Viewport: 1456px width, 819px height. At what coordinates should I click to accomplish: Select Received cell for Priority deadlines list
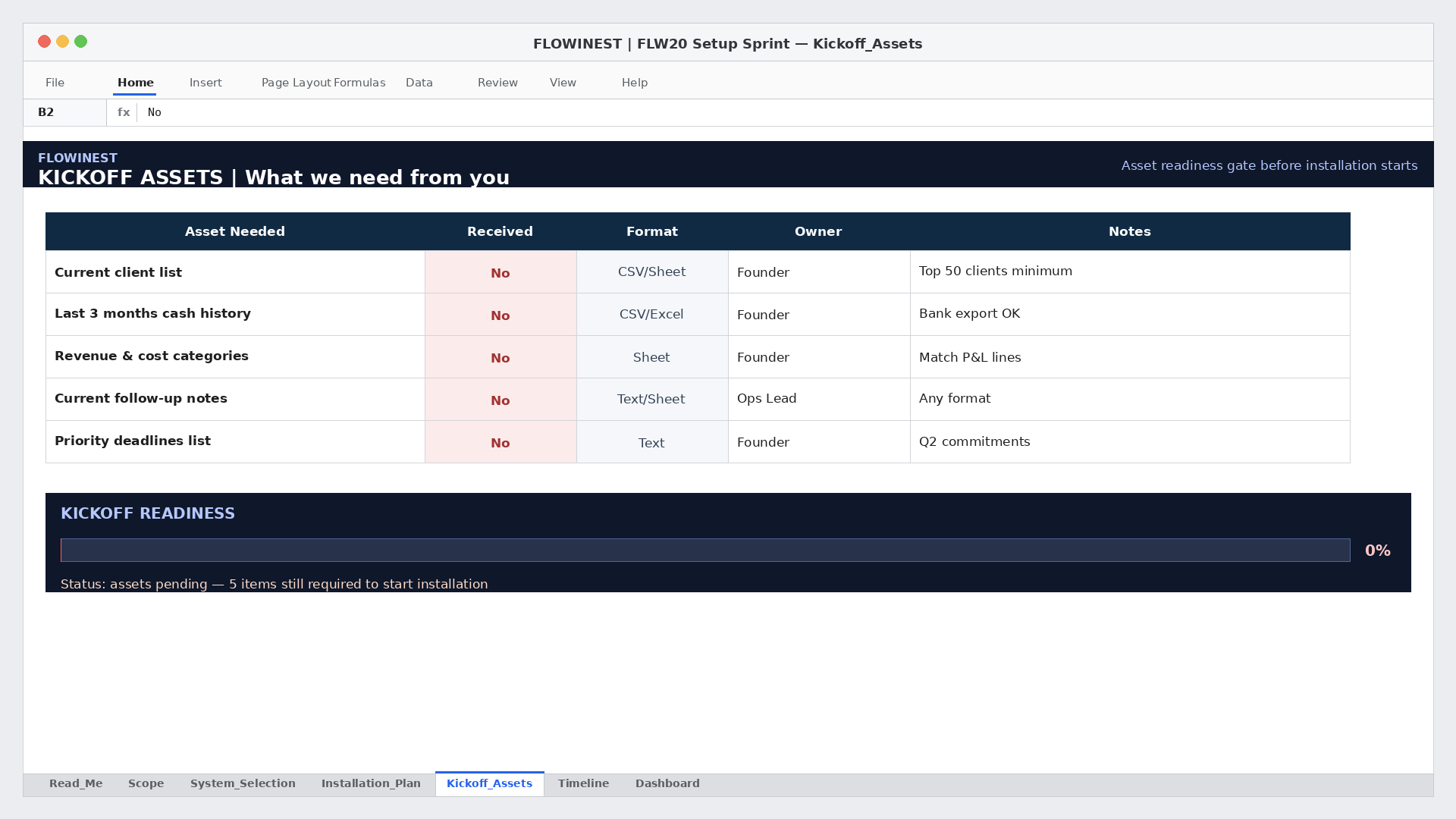point(500,442)
